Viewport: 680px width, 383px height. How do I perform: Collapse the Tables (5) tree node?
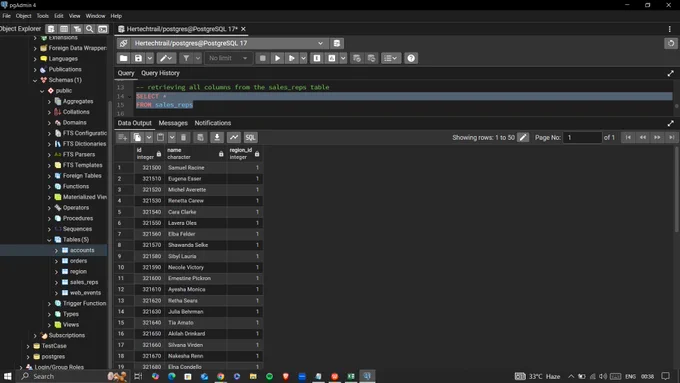(49, 240)
